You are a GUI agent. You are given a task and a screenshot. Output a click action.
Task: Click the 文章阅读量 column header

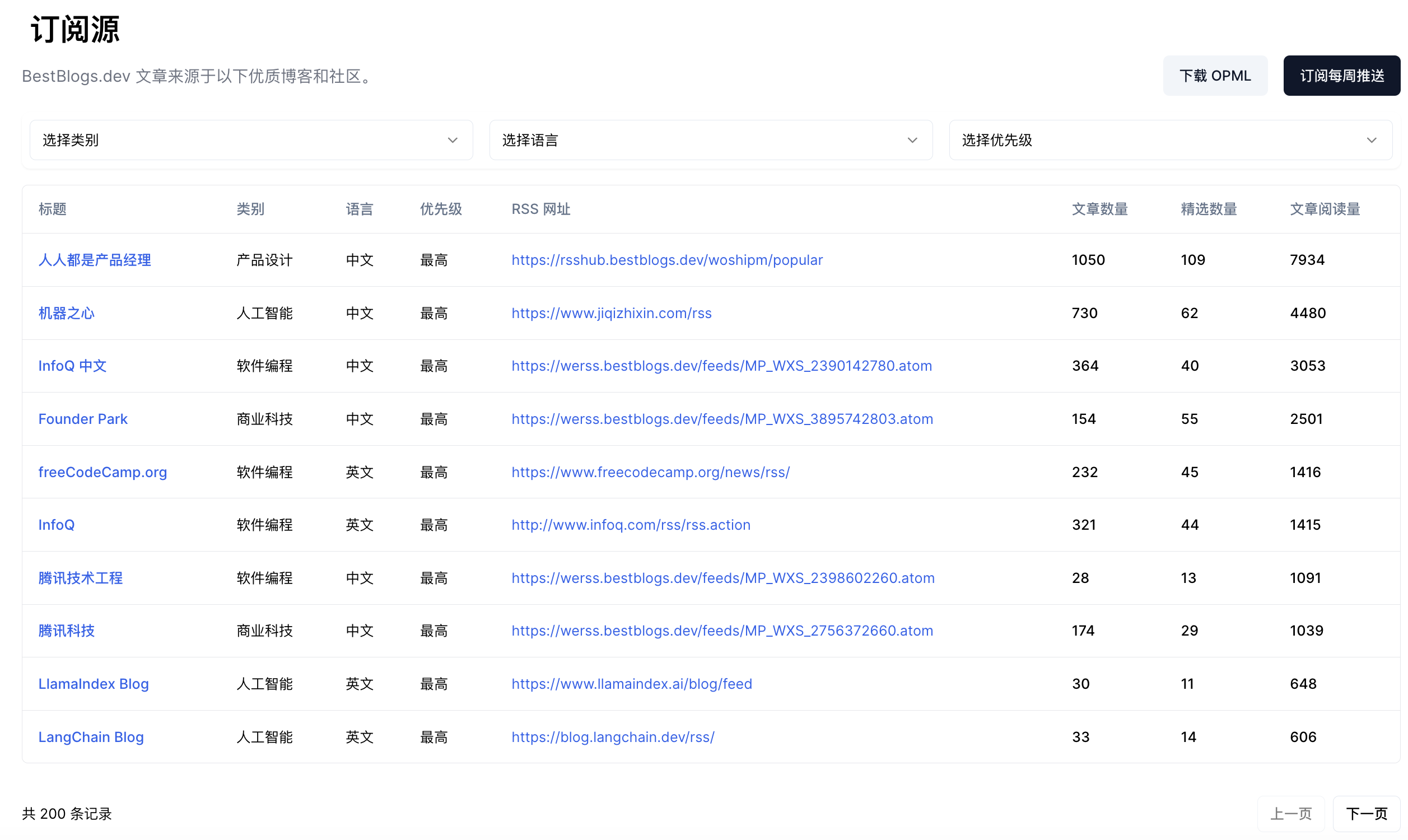pos(1324,209)
